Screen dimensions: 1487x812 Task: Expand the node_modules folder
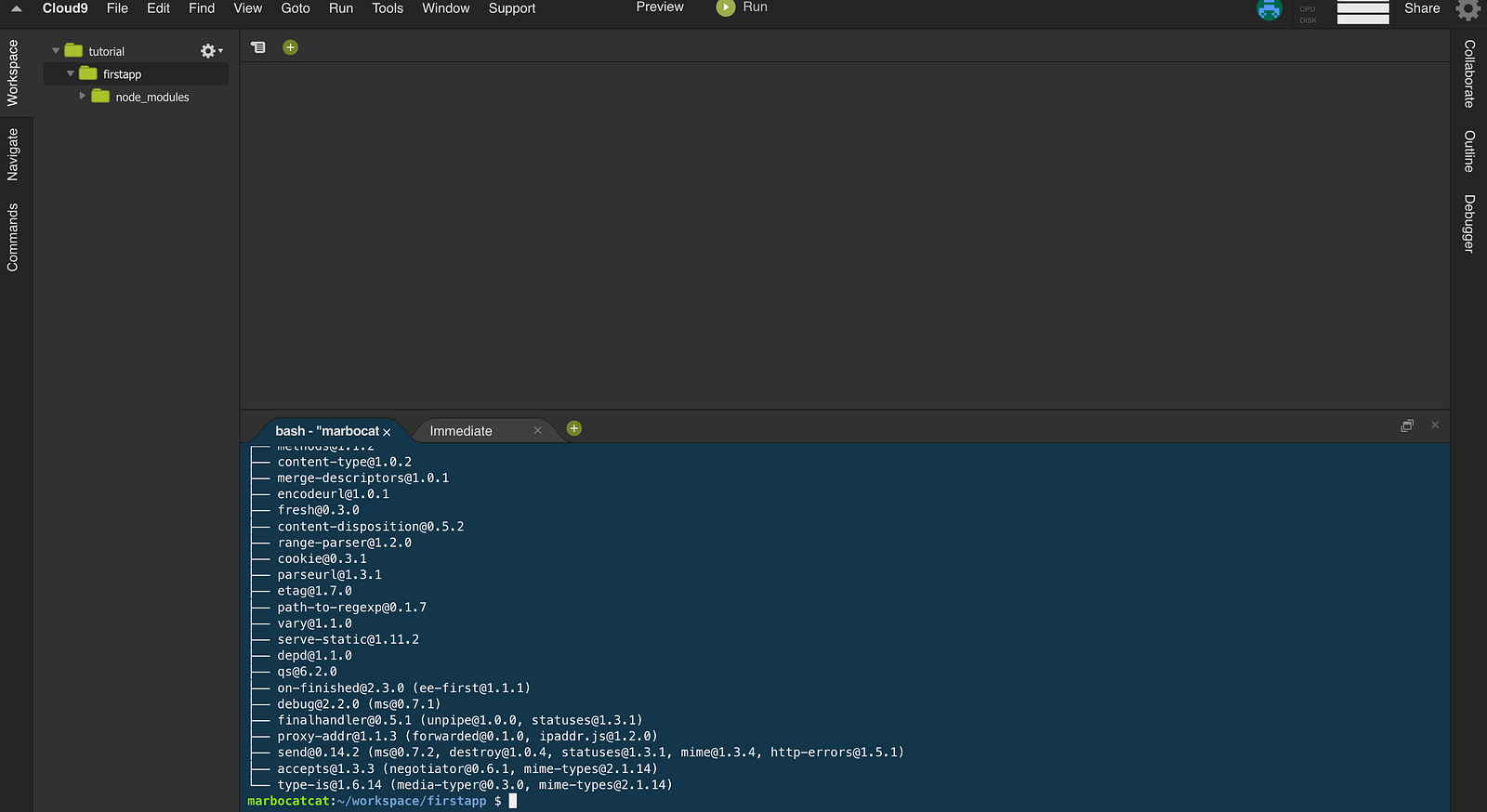(x=83, y=96)
